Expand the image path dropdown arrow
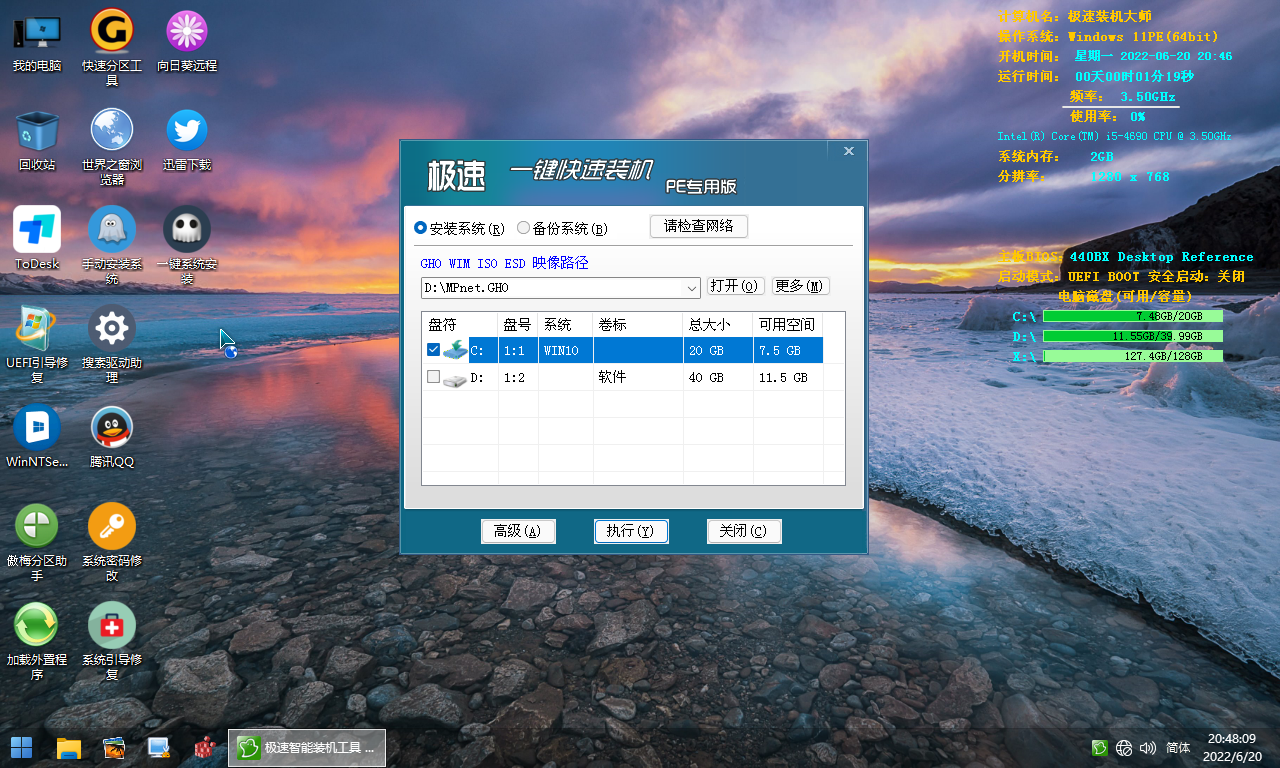 coord(691,288)
